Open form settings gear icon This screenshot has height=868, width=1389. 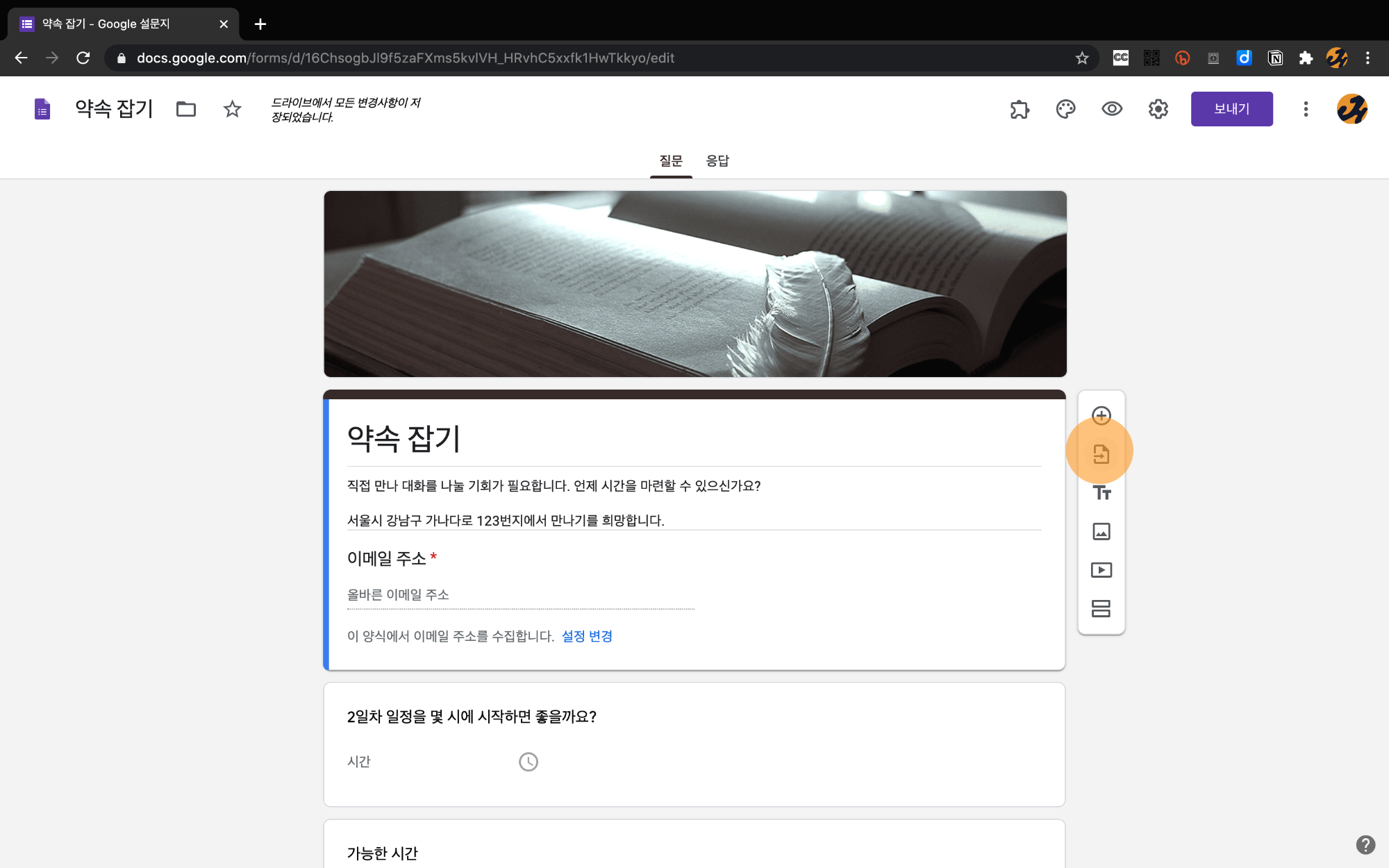click(1158, 109)
